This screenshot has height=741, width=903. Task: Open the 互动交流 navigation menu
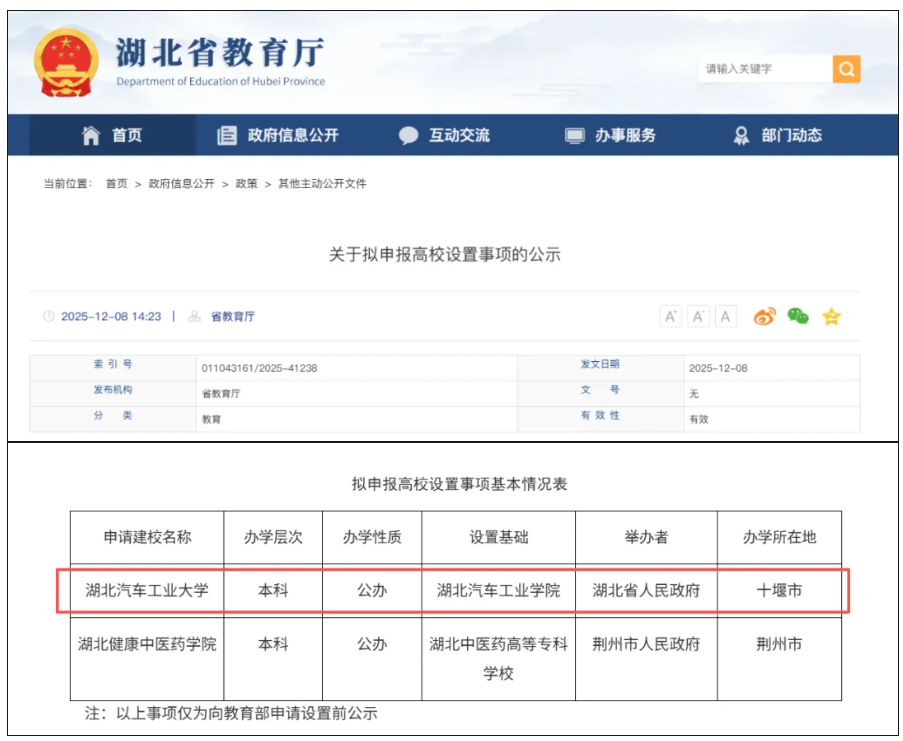(x=444, y=135)
